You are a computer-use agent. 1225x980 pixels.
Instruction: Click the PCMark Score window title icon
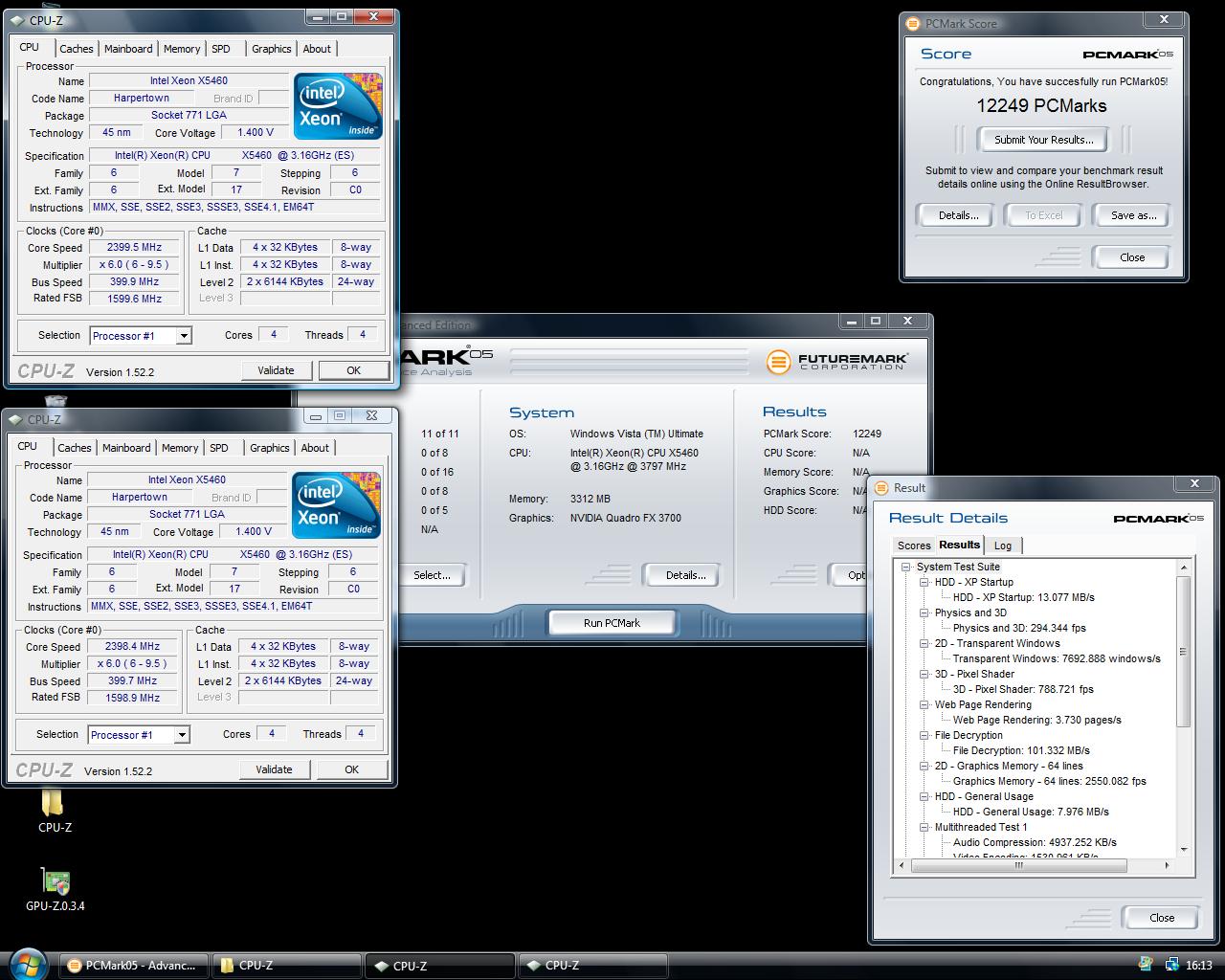pyautogui.click(x=913, y=23)
